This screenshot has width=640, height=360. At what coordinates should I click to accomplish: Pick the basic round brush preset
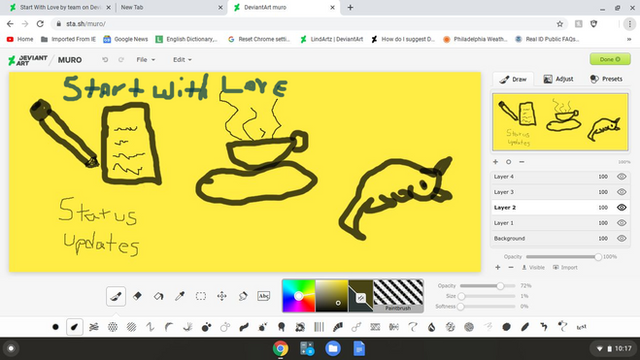(56, 327)
